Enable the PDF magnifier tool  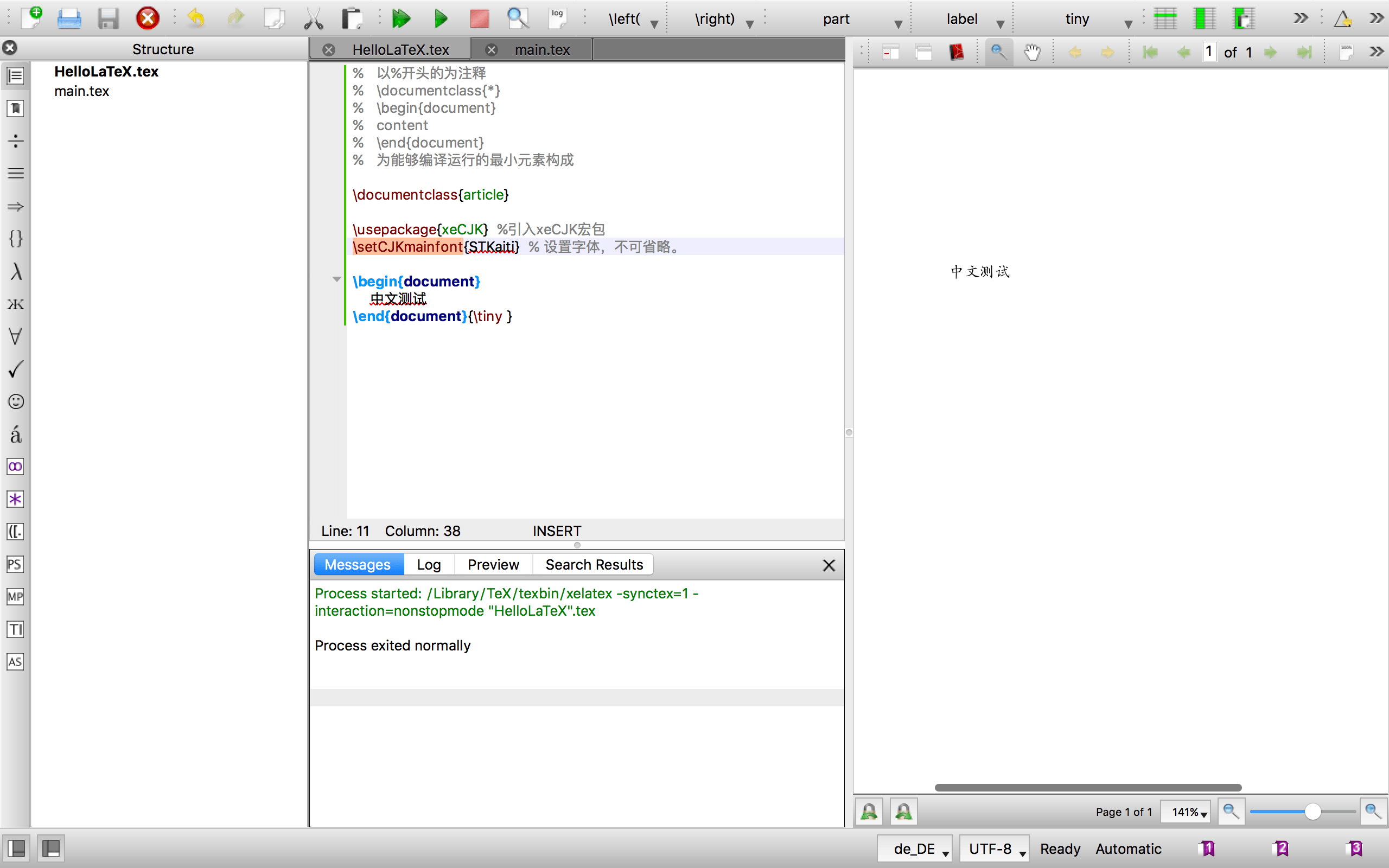coord(999,52)
